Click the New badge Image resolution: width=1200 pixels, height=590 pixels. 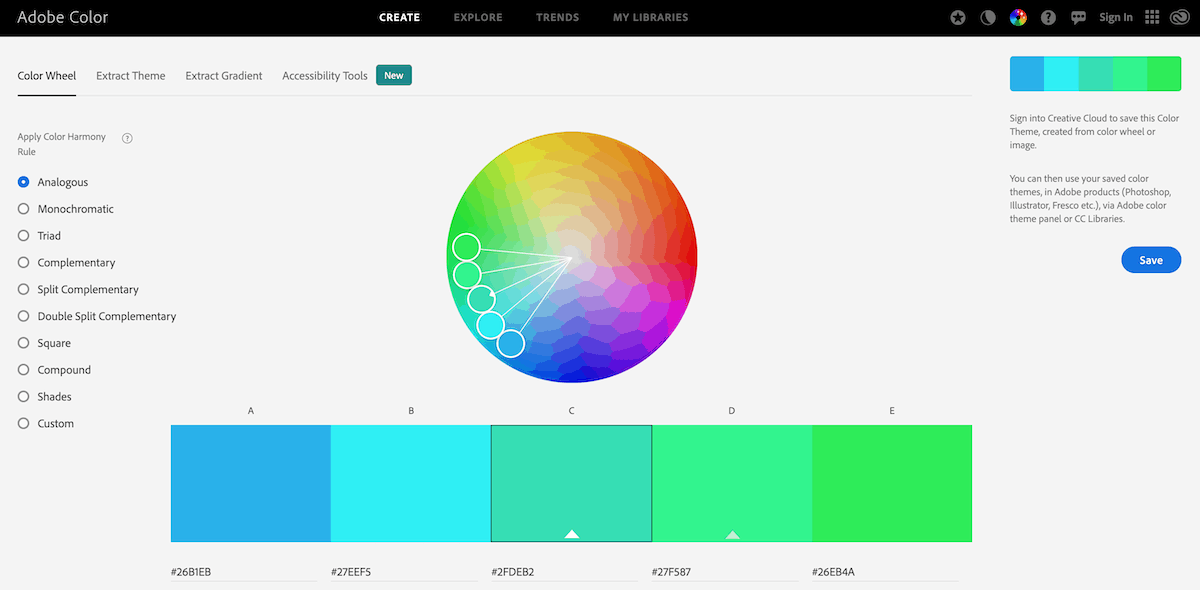click(x=394, y=75)
